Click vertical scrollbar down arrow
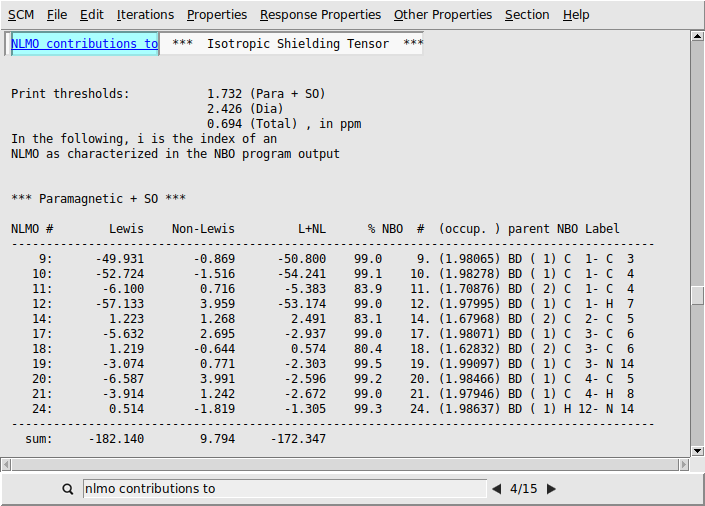The image size is (705, 506). (x=697, y=450)
